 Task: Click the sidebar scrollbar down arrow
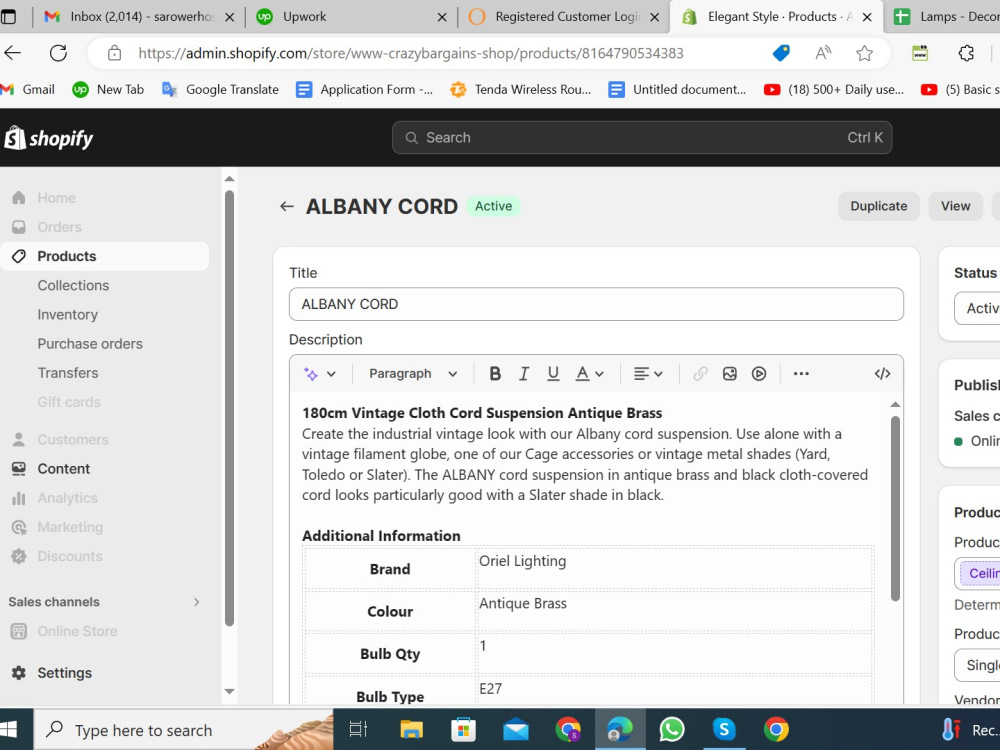230,691
